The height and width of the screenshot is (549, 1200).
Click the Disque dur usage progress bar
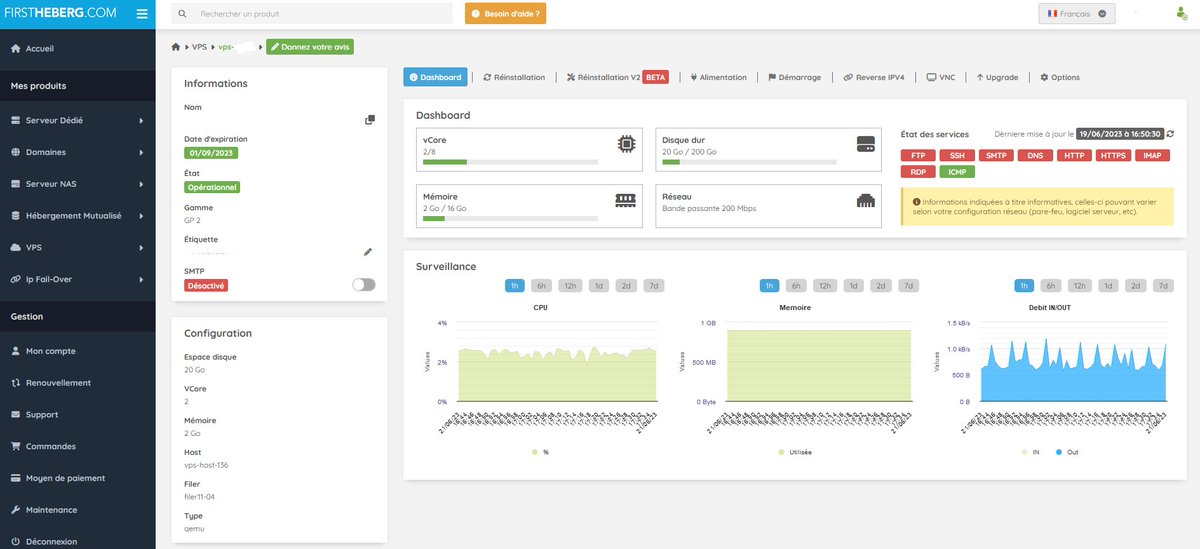749,161
